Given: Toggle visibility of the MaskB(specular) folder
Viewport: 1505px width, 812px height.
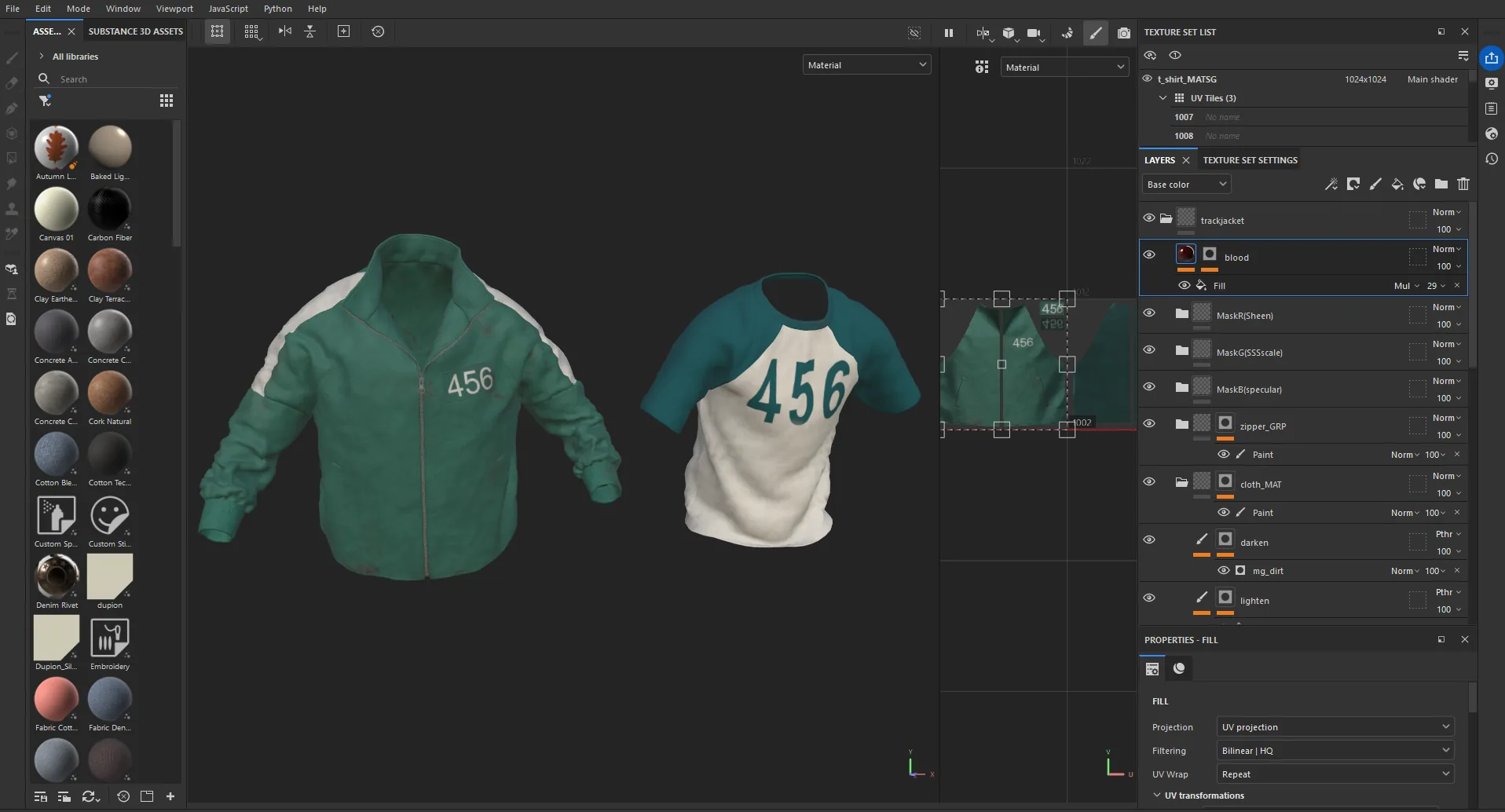Looking at the screenshot, I should 1149,387.
